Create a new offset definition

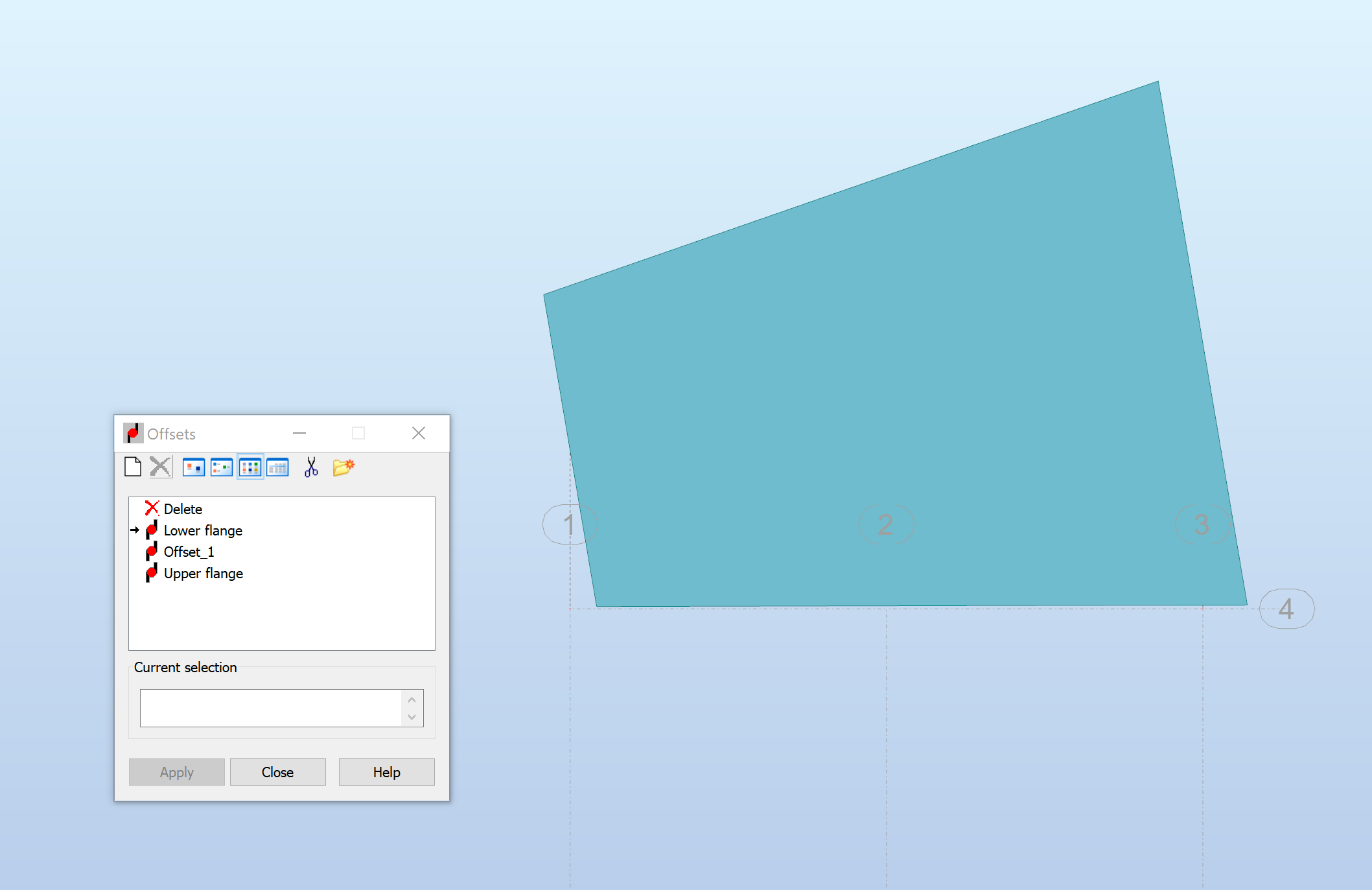pos(132,467)
